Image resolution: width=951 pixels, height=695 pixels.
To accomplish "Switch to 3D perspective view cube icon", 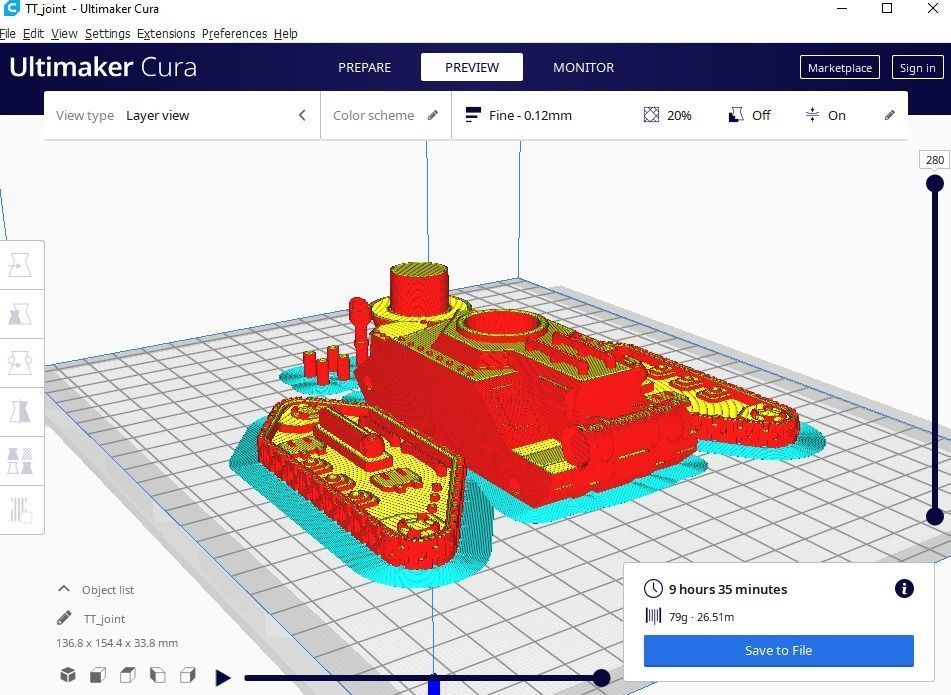I will 68,675.
